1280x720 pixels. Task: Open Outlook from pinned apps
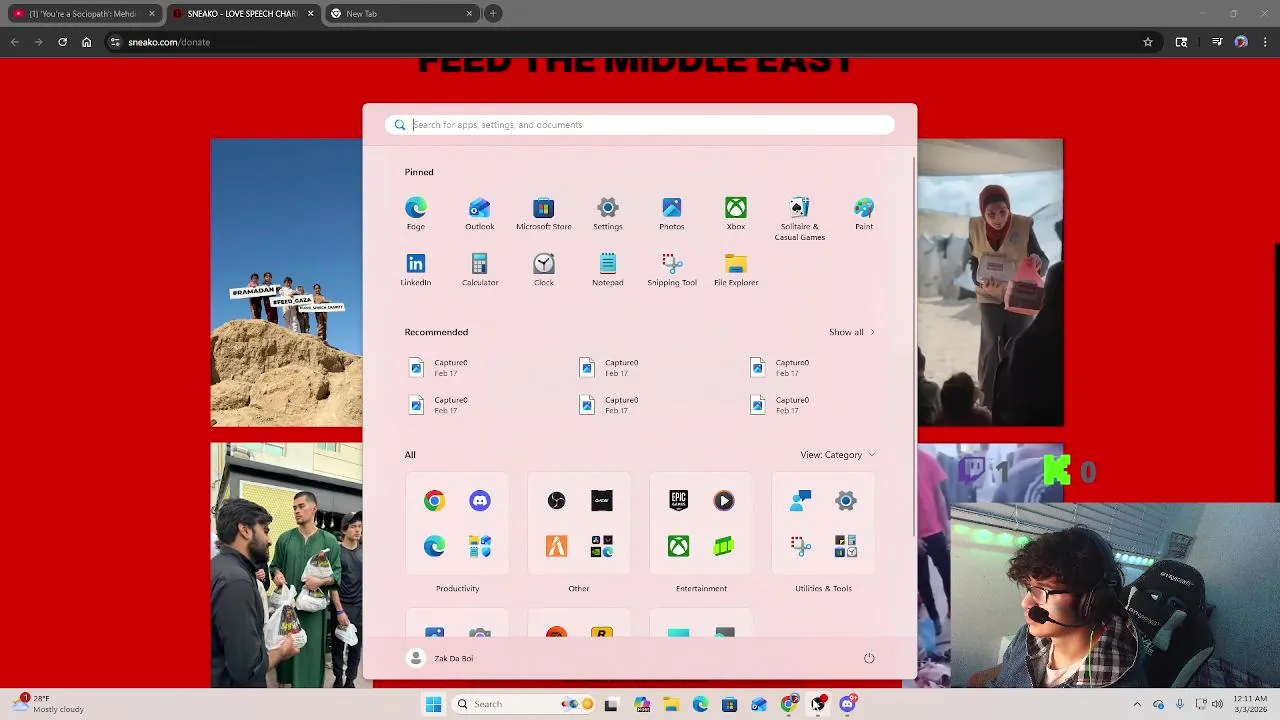click(x=479, y=214)
